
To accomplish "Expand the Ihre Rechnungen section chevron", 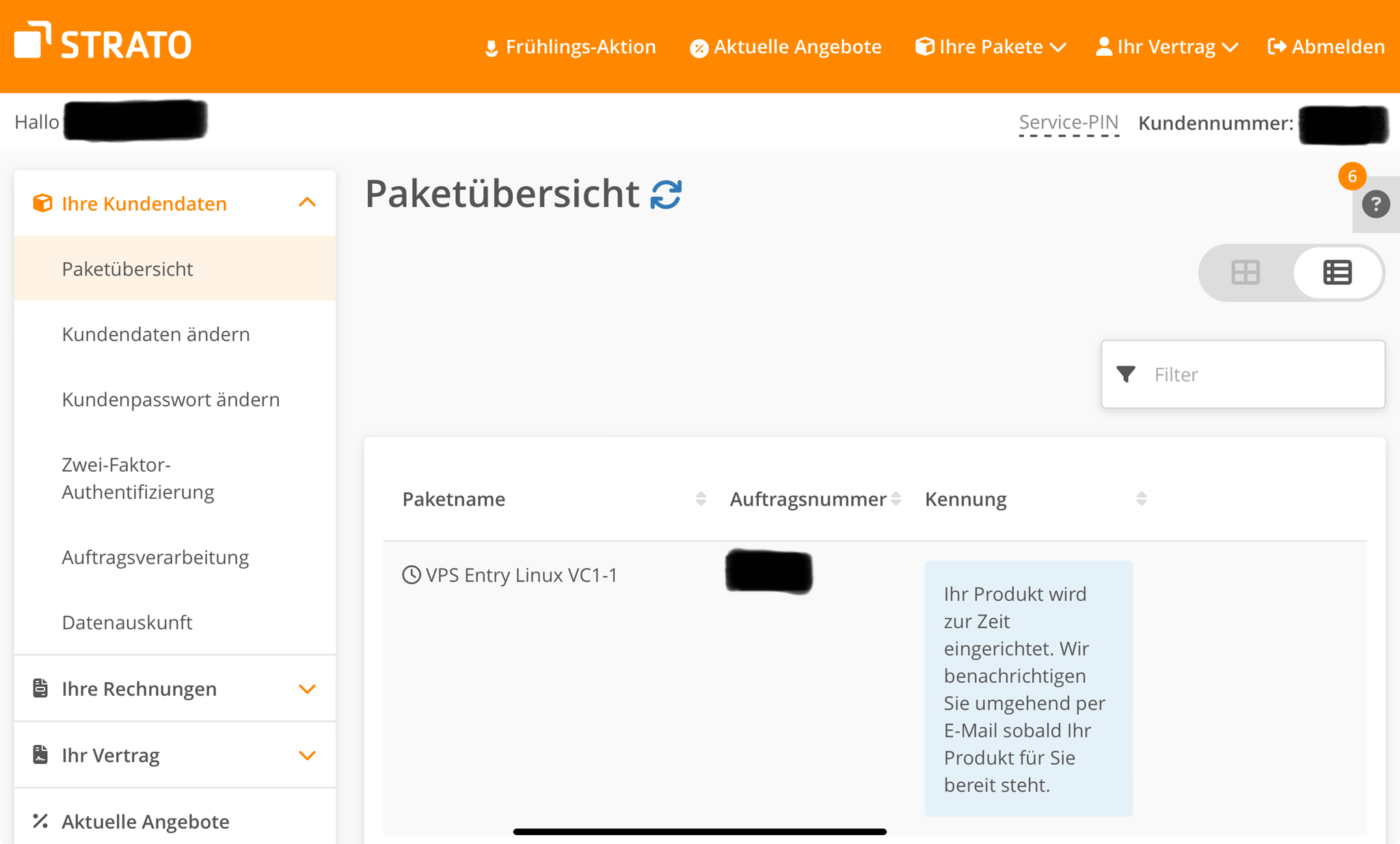I will point(307,689).
